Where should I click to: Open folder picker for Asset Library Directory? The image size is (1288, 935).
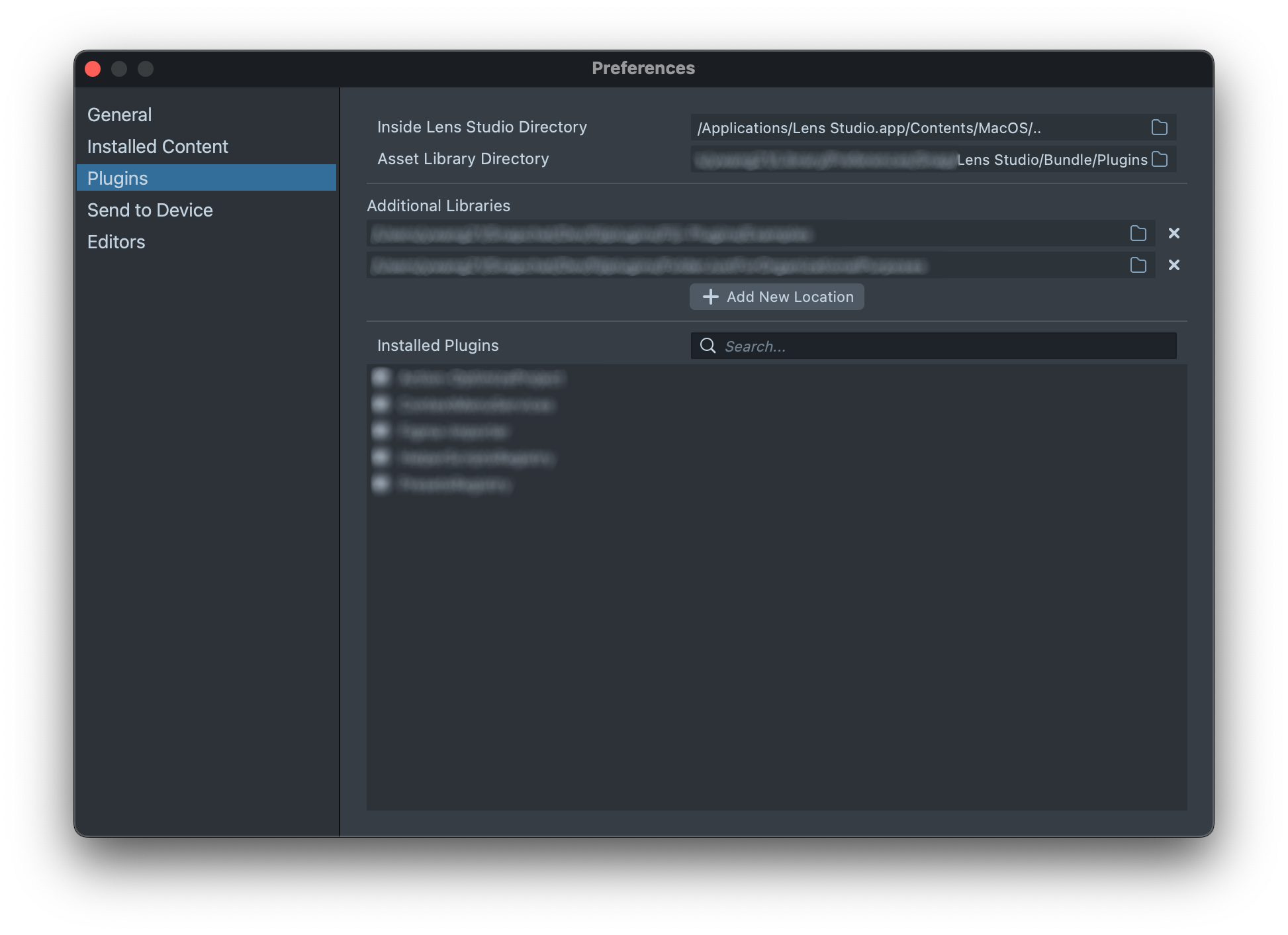(x=1159, y=160)
